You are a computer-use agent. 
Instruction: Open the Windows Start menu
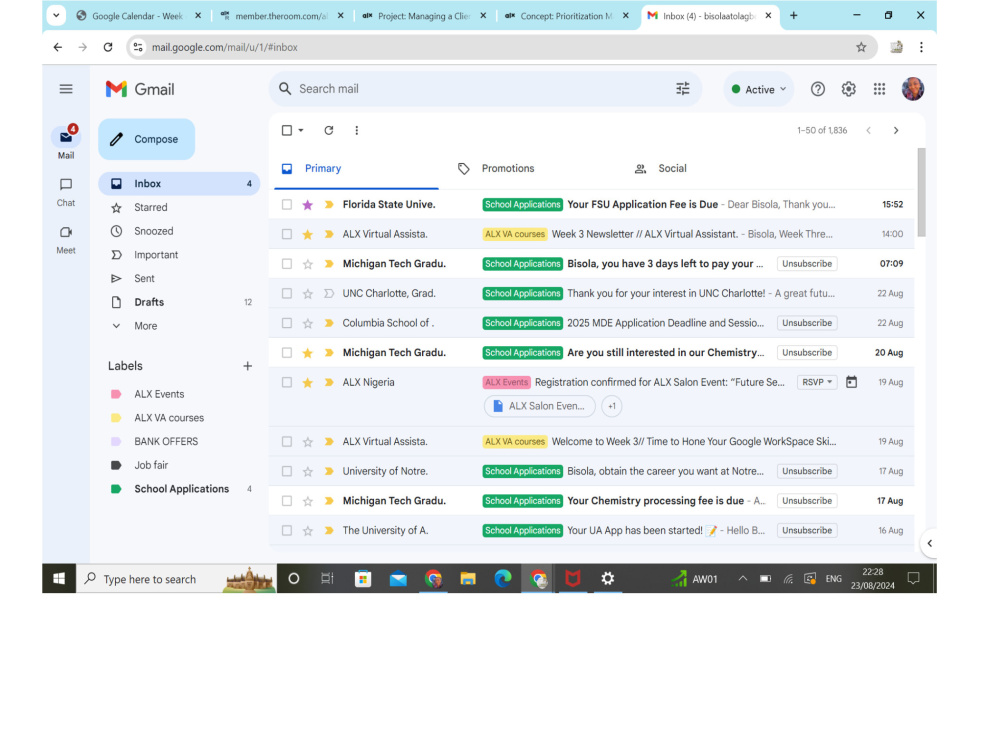59,578
